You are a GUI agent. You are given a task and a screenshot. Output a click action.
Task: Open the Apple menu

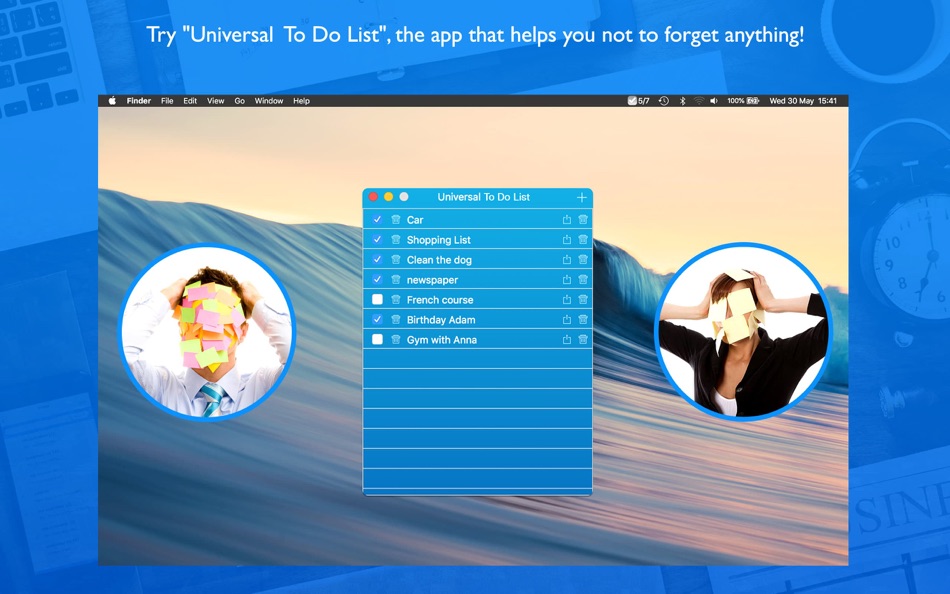pyautogui.click(x=112, y=101)
